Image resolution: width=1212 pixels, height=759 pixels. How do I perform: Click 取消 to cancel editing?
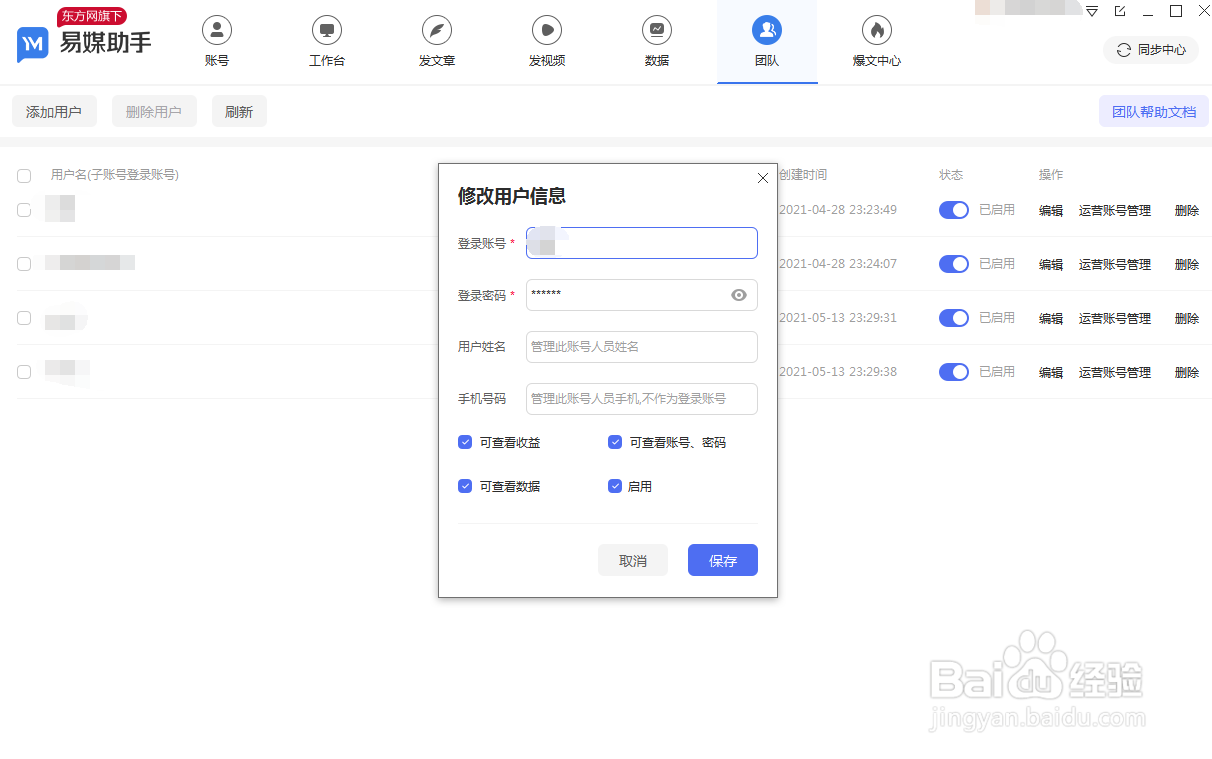633,561
